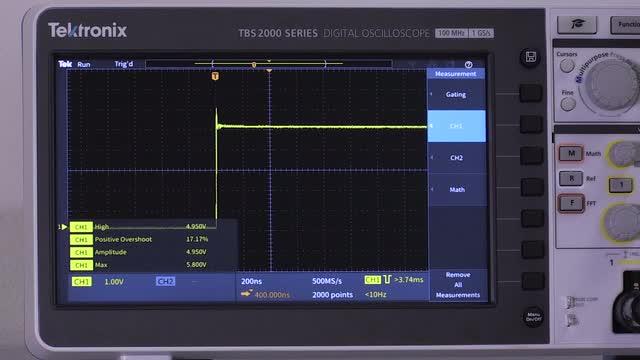Viewport: 640px width, 360px height.
Task: Push the bezel button beside highlighted CH1
Action: pyautogui.click(x=531, y=125)
